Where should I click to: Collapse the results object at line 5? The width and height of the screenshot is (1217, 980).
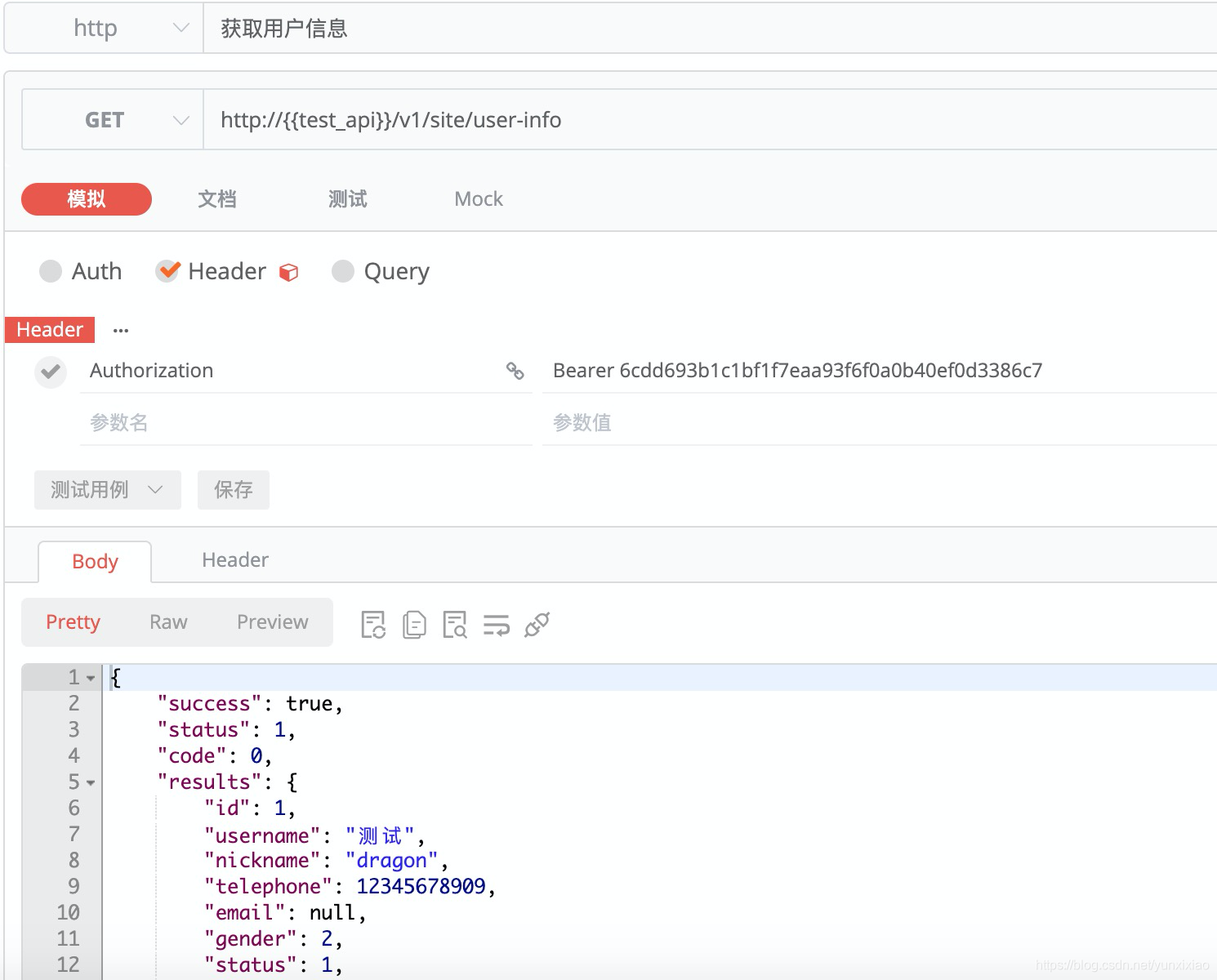[x=91, y=782]
